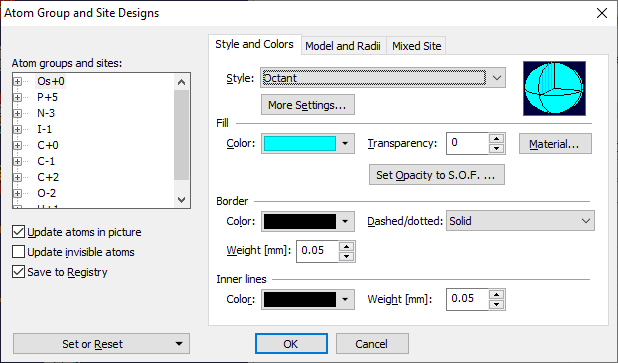Confirm with the OK button
This screenshot has width=618, height=363.
pos(291,344)
